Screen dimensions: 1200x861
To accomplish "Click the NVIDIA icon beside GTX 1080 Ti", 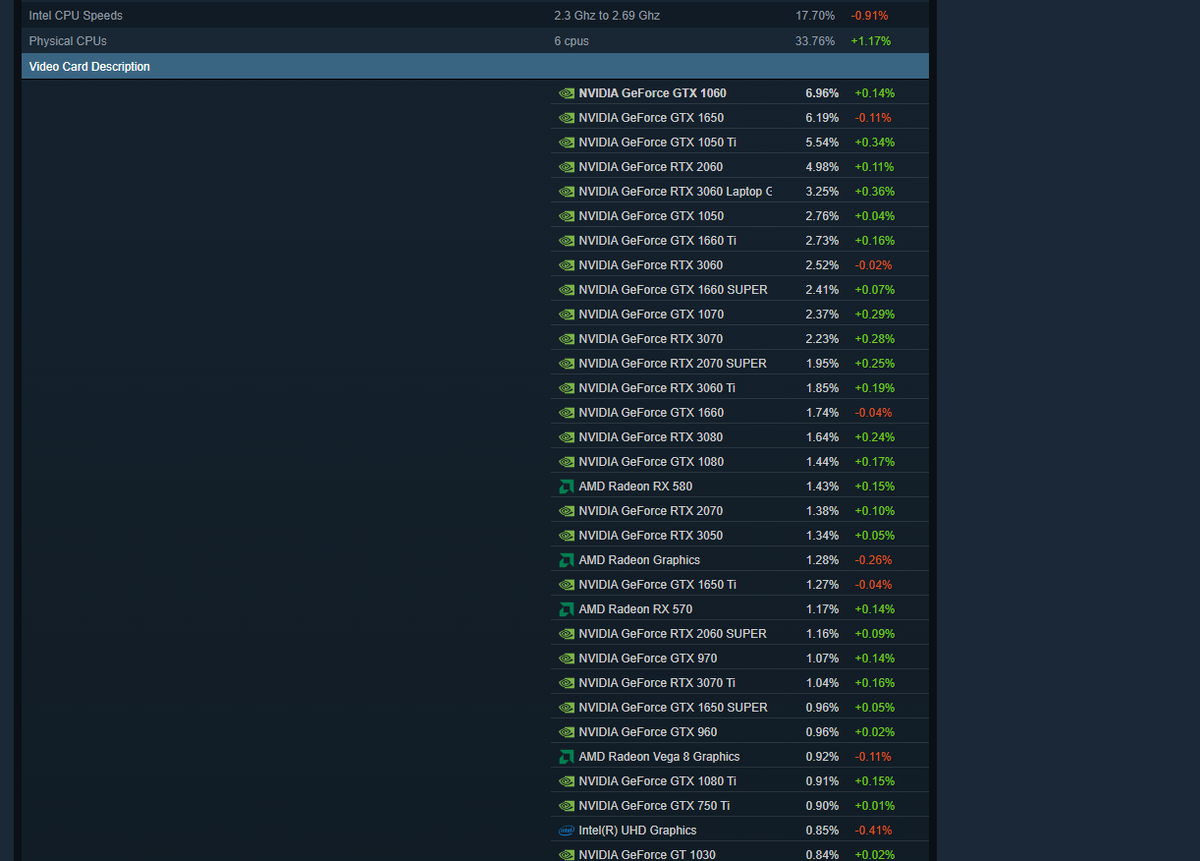I will [566, 781].
